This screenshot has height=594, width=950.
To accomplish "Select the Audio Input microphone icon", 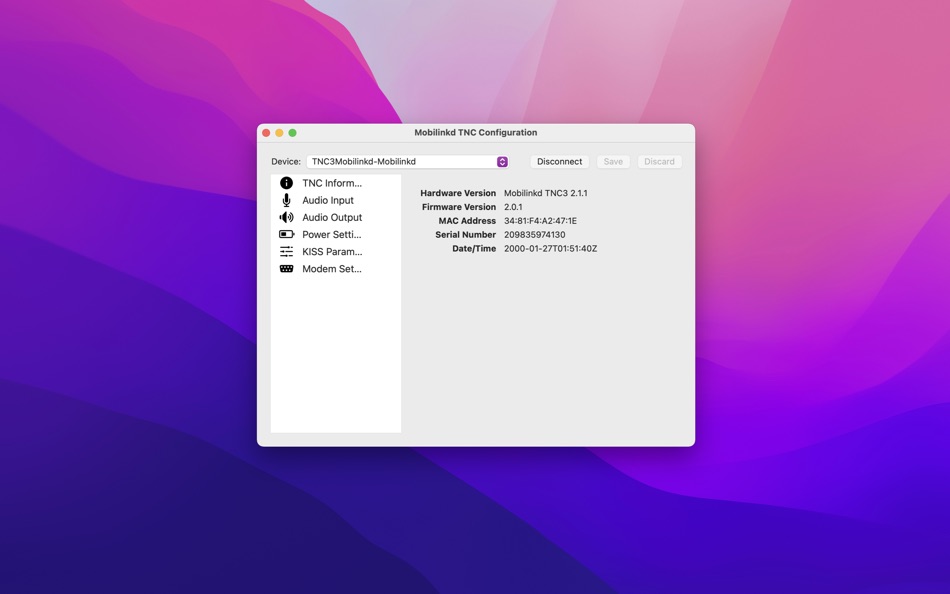I will pos(286,200).
